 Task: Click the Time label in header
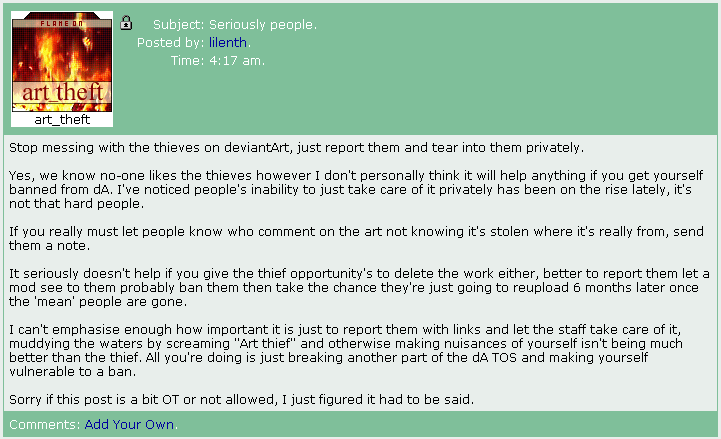[x=187, y=61]
